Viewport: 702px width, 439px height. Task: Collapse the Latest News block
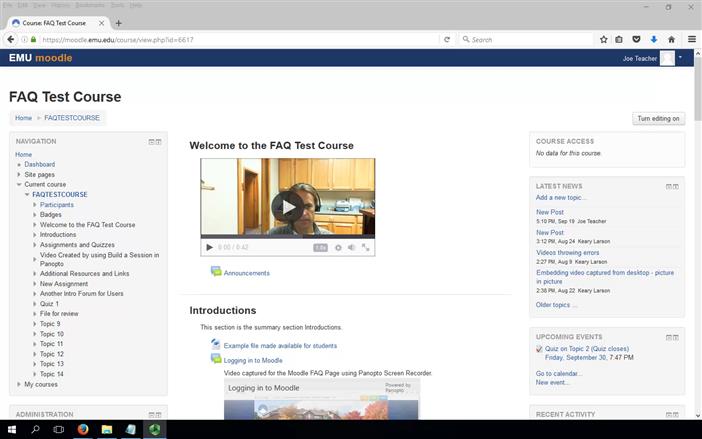pos(669,186)
